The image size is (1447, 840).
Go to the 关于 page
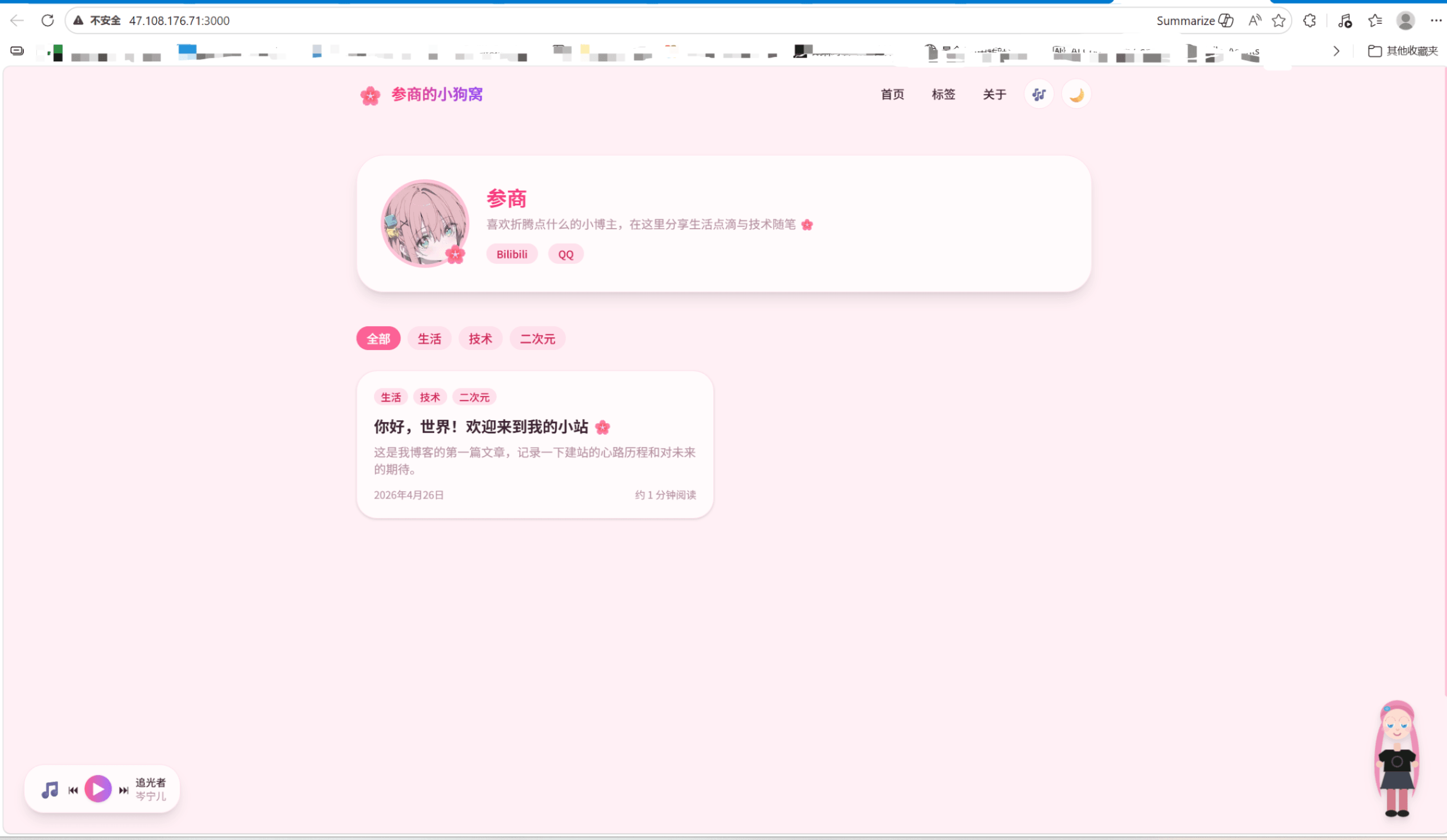994,95
